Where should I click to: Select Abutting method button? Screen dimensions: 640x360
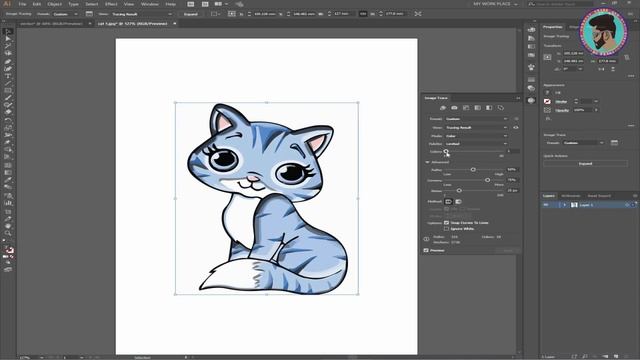(448, 201)
